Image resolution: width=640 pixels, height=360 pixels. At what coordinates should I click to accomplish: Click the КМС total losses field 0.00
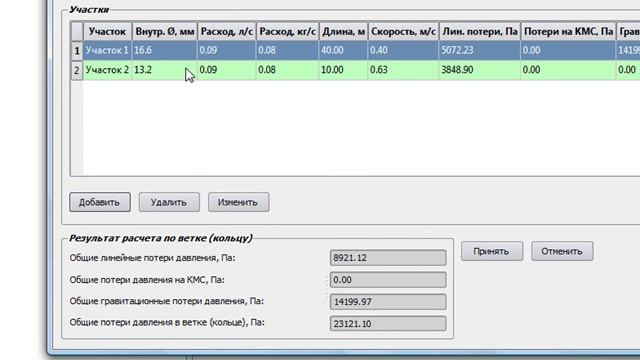click(388, 280)
